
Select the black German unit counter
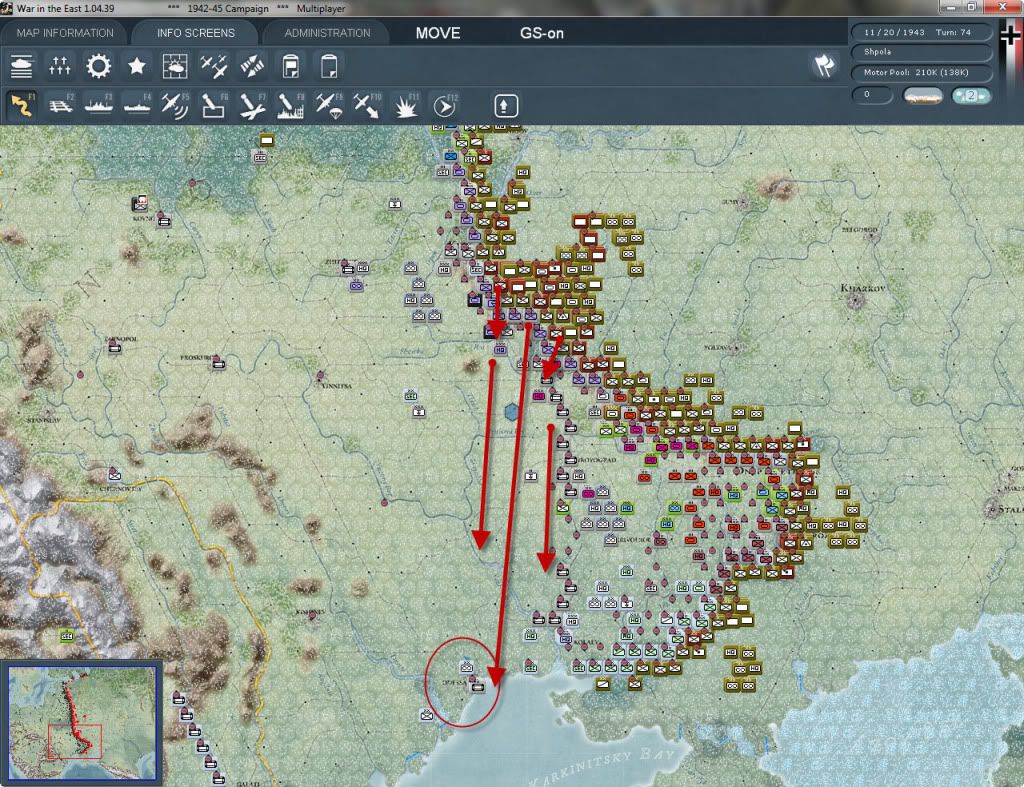click(x=475, y=300)
